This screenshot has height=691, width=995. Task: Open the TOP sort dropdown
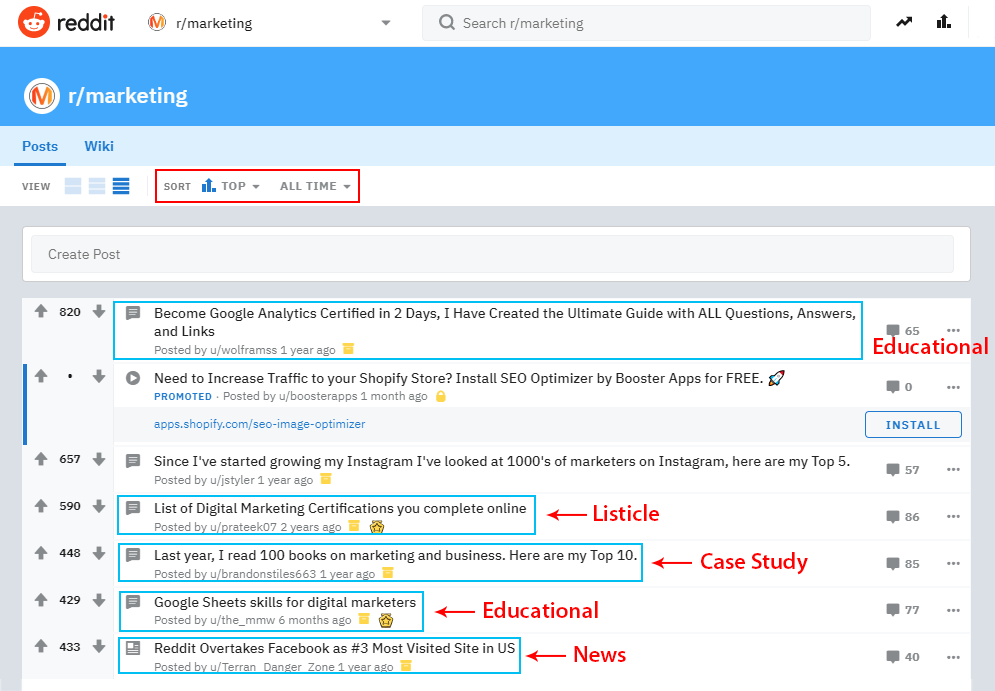231,186
